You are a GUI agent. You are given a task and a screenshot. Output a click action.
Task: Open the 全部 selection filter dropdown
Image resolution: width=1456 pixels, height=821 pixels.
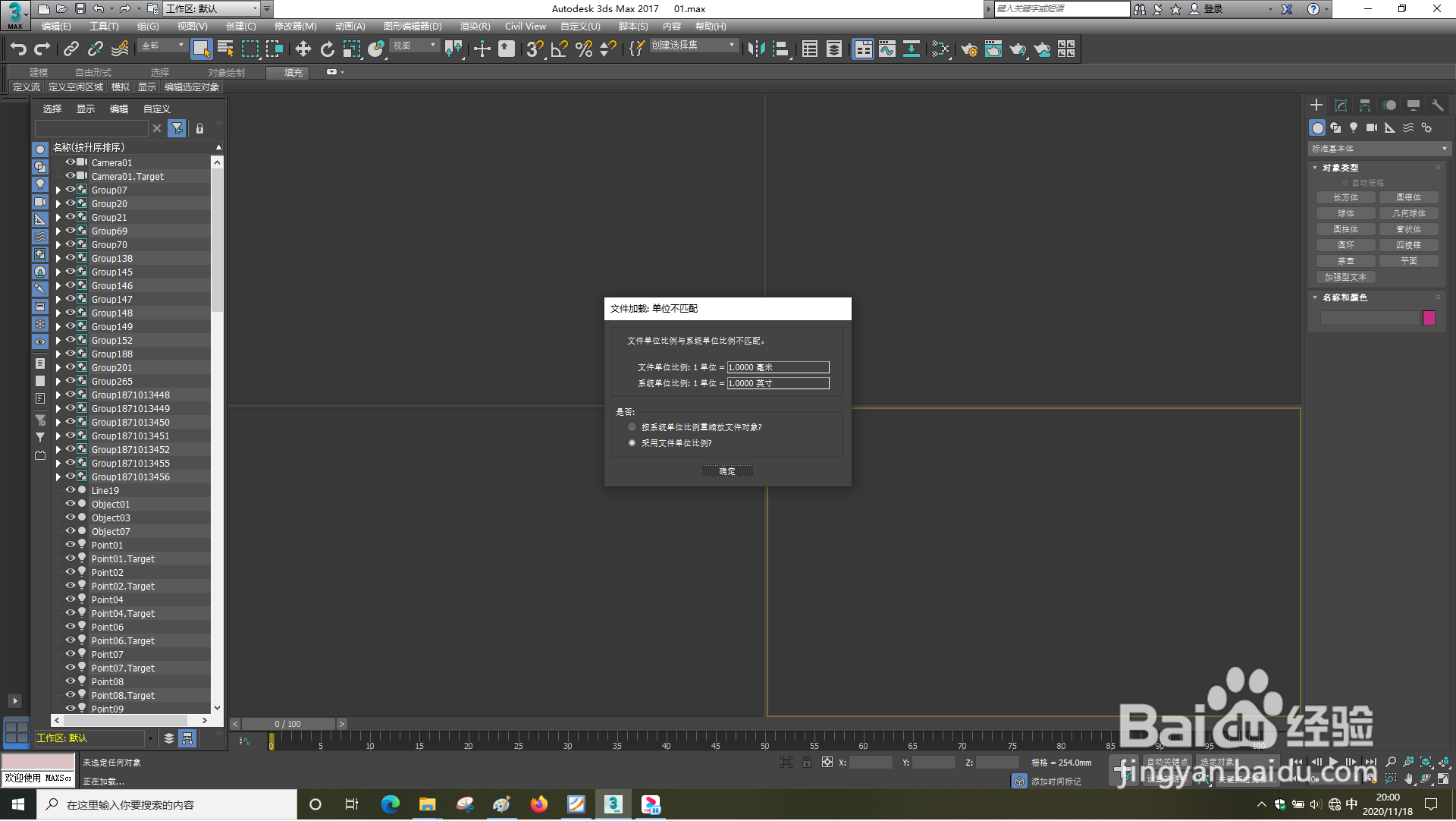click(x=162, y=46)
